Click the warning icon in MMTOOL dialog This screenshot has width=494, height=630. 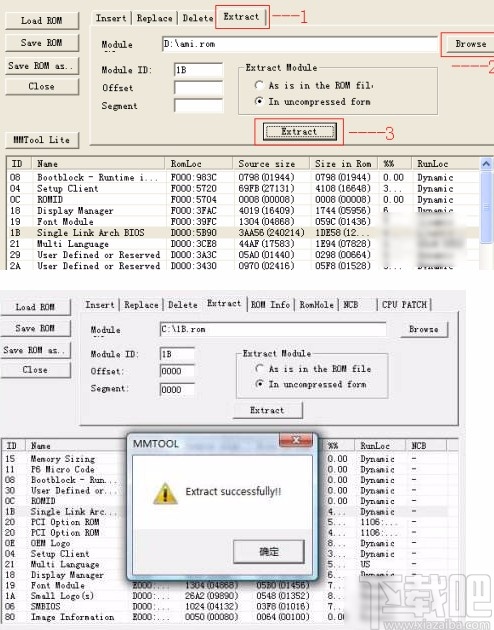pyautogui.click(x=165, y=493)
